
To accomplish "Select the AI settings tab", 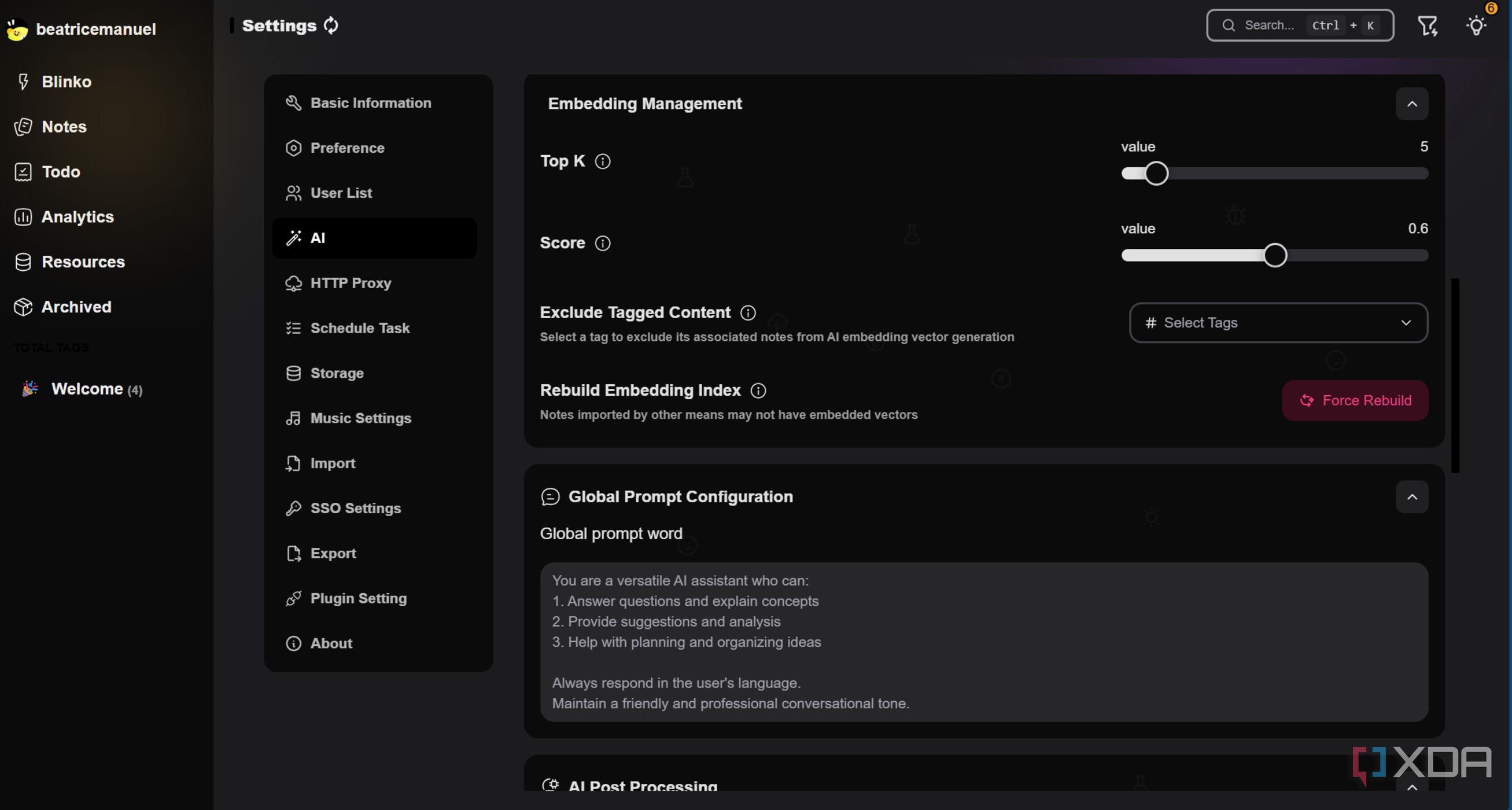I will [x=374, y=238].
